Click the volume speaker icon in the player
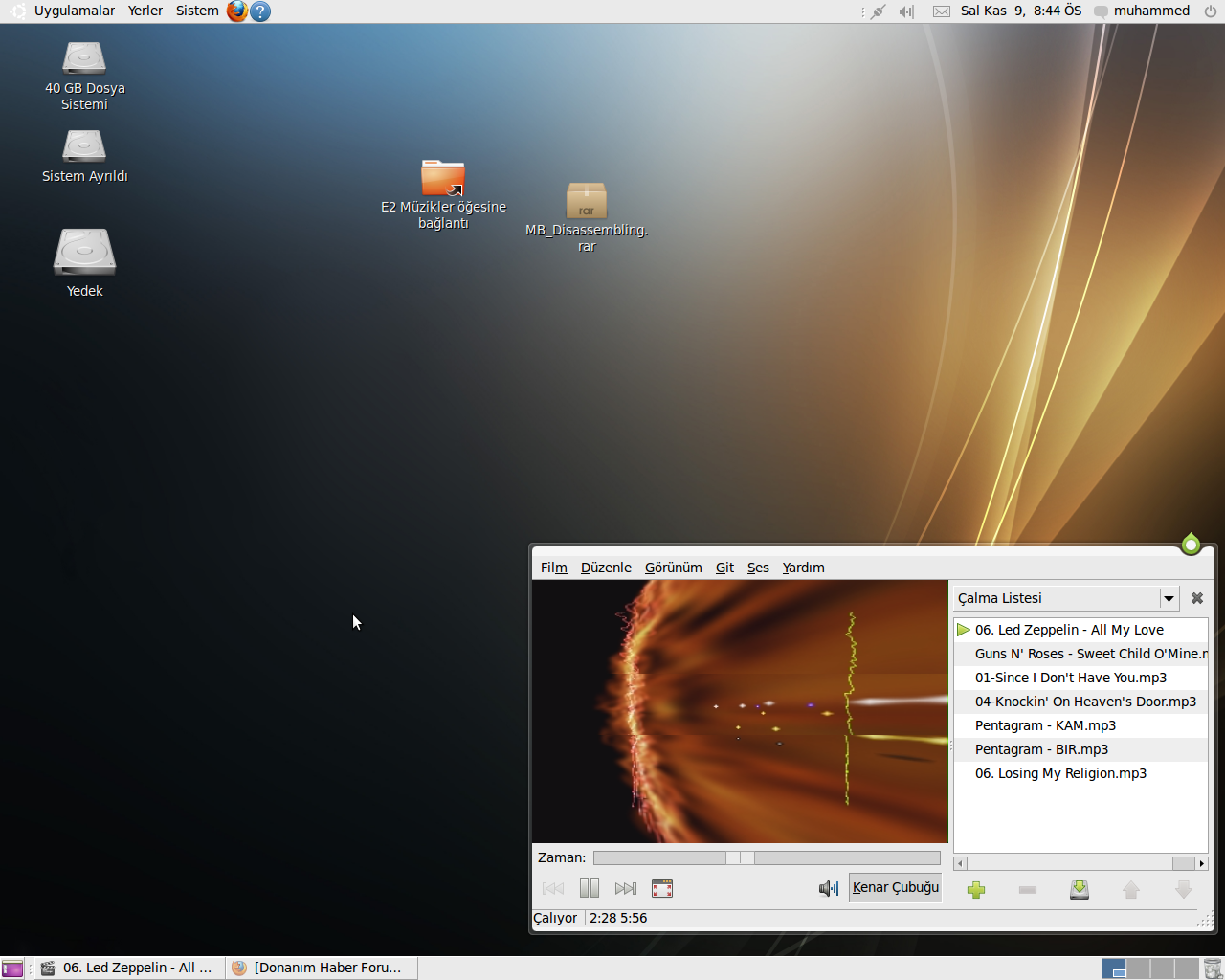Screen dimensions: 1225x980 (829, 888)
